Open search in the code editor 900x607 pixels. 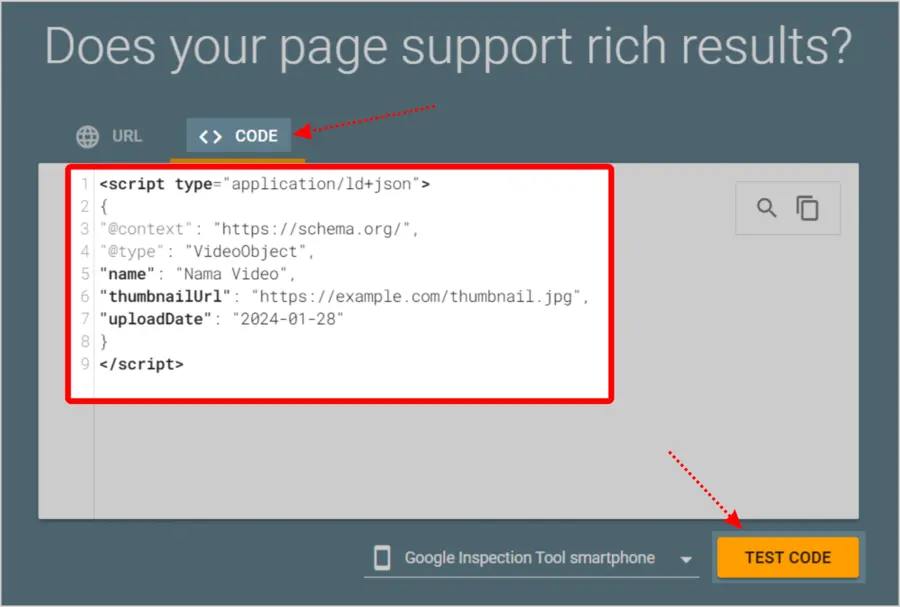(766, 208)
